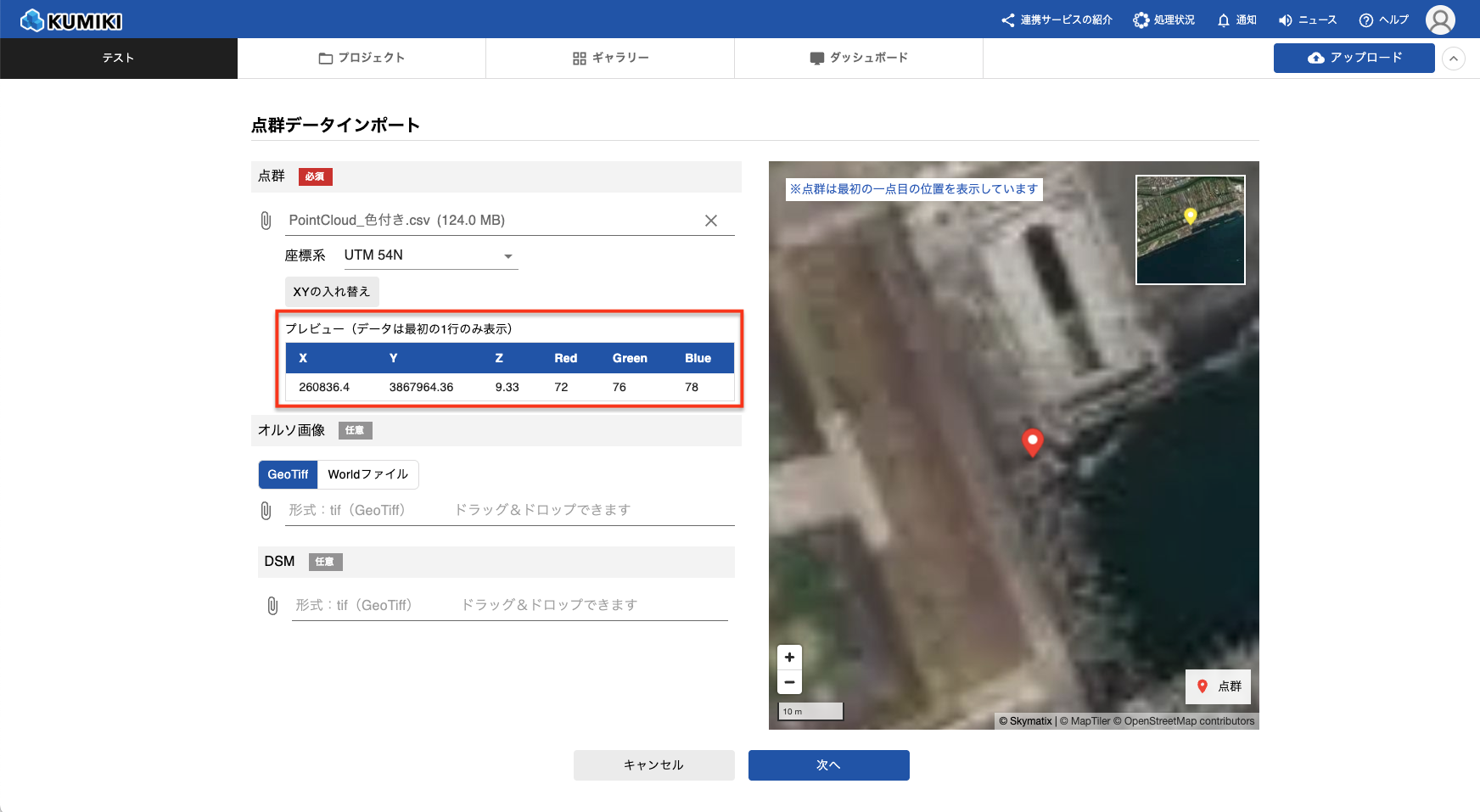Screen dimensions: 1480x812
Task: Click the XY swap button
Action: 332,291
